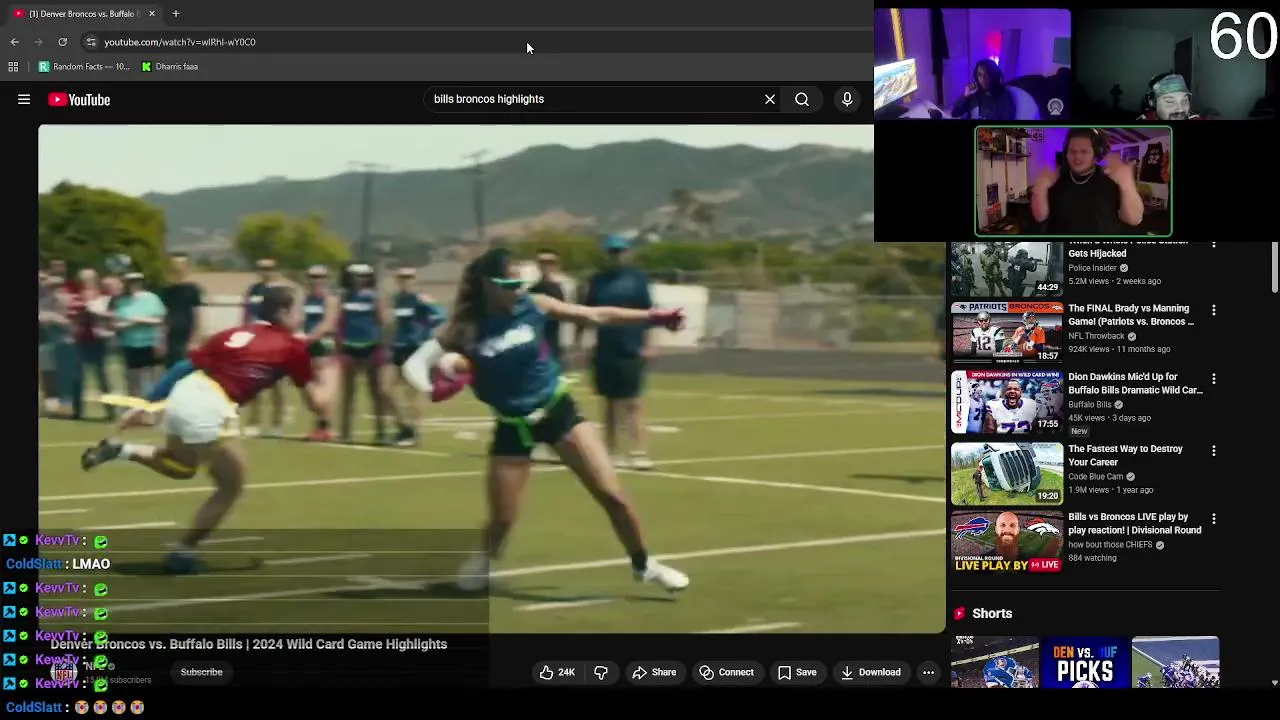Click the video title text
The width and height of the screenshot is (1280, 720).
coord(249,644)
